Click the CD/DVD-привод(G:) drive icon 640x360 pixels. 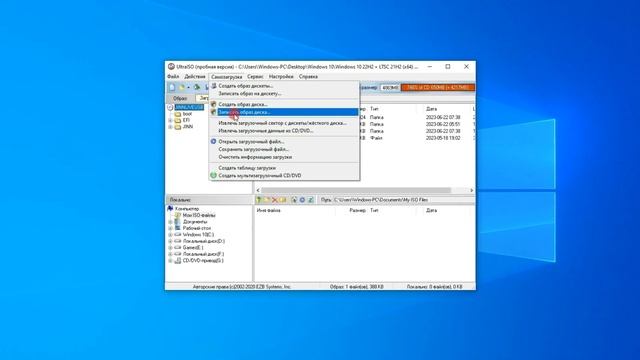(178, 260)
